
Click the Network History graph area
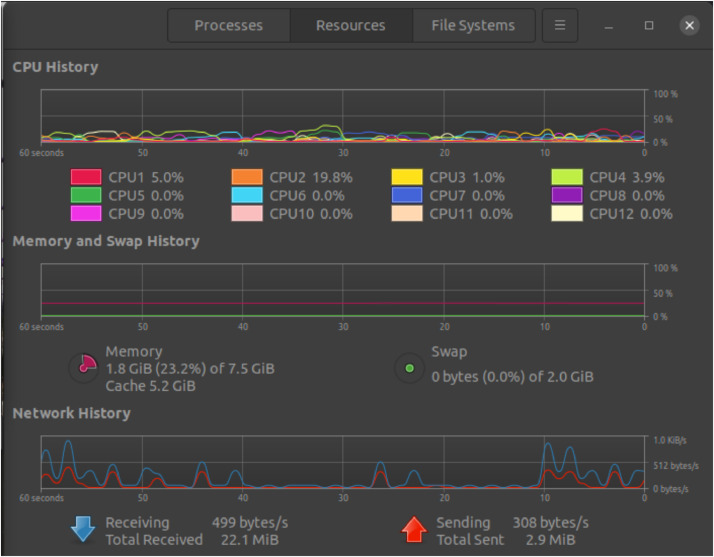pos(342,462)
